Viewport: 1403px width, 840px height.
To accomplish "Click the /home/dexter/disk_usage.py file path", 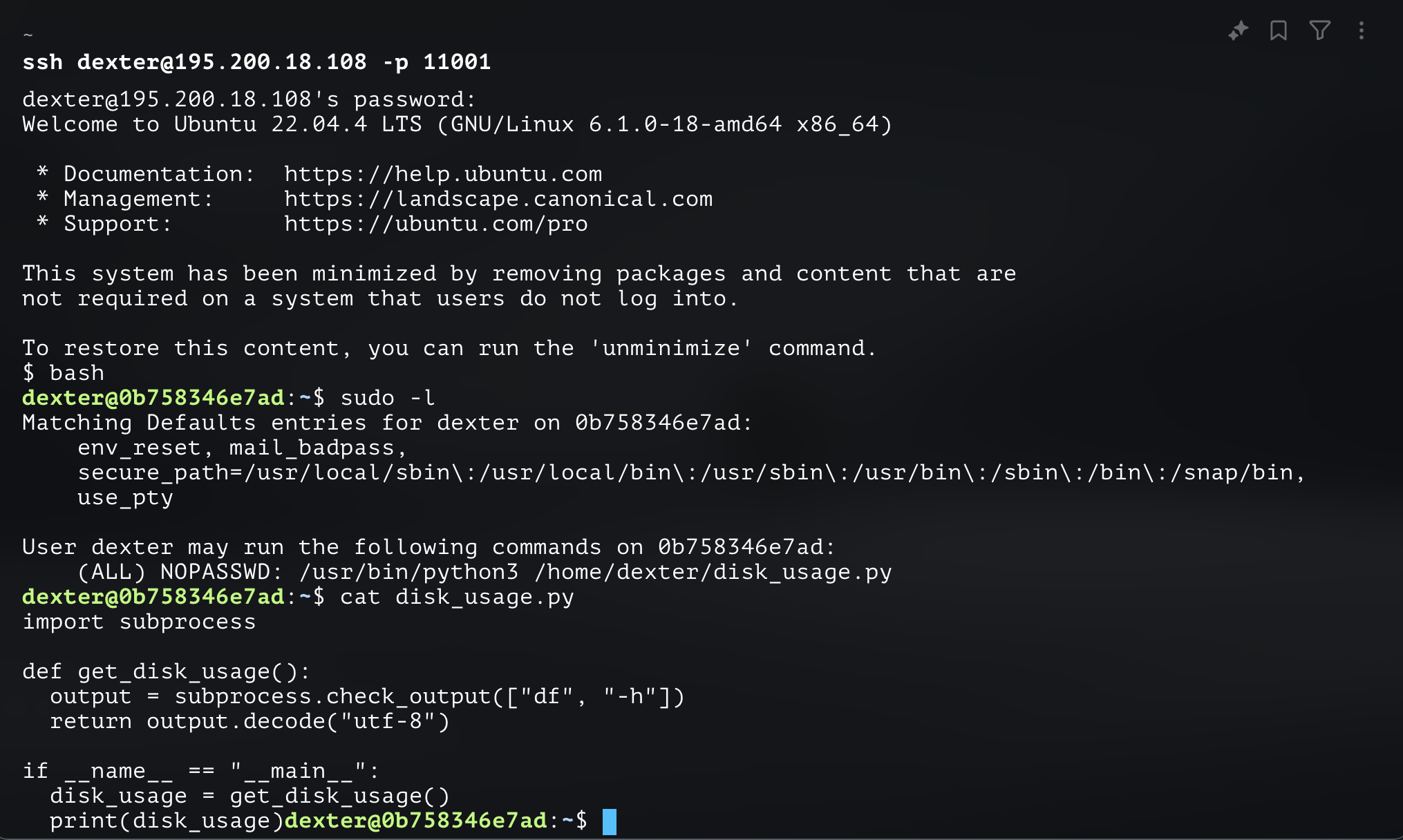I will coord(713,572).
